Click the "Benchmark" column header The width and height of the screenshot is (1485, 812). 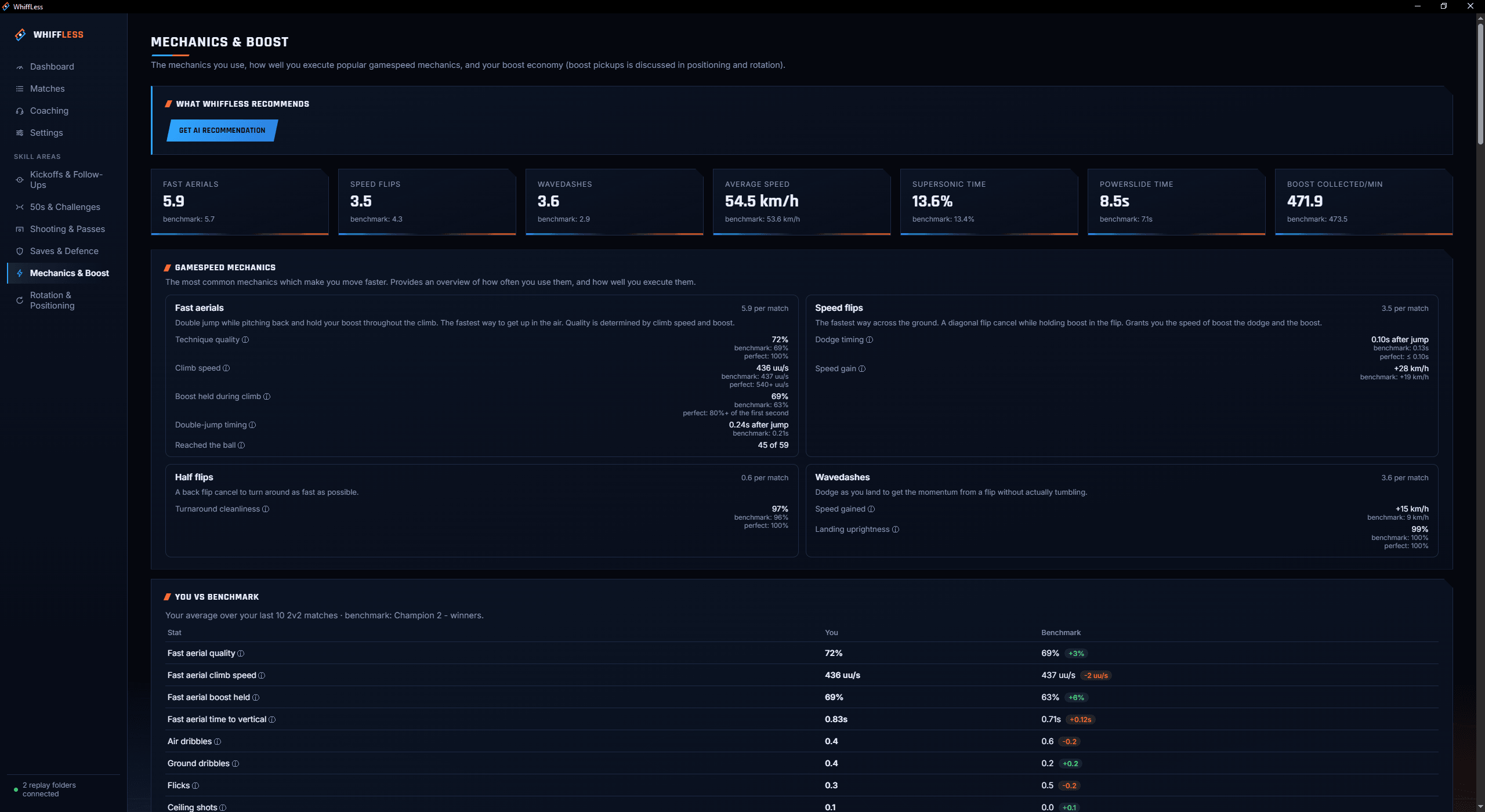(1061, 633)
